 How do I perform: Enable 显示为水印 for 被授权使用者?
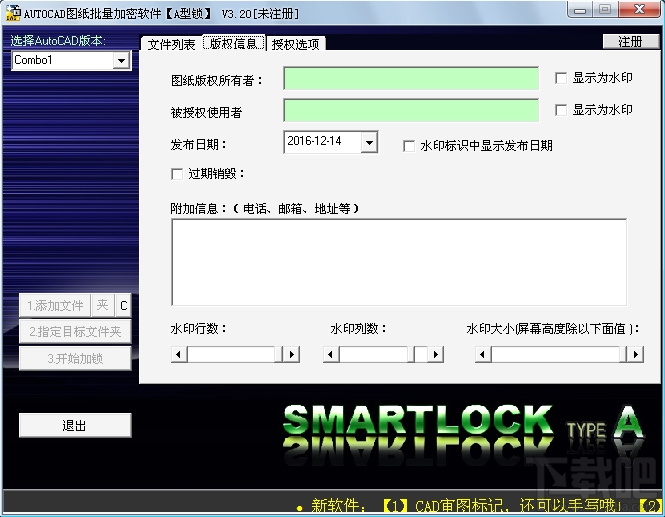pyautogui.click(x=561, y=110)
